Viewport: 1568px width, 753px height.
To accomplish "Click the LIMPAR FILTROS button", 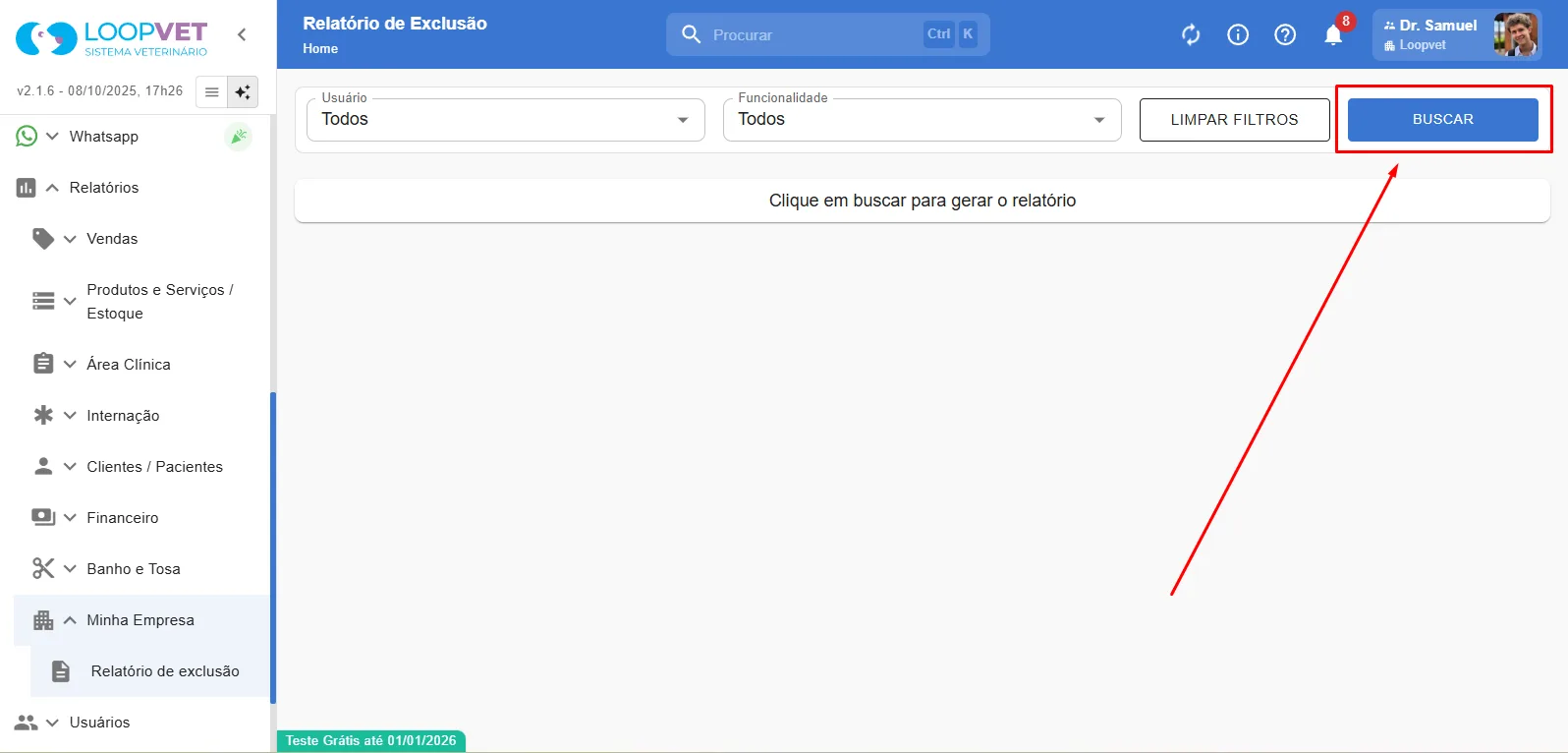I will (1234, 119).
